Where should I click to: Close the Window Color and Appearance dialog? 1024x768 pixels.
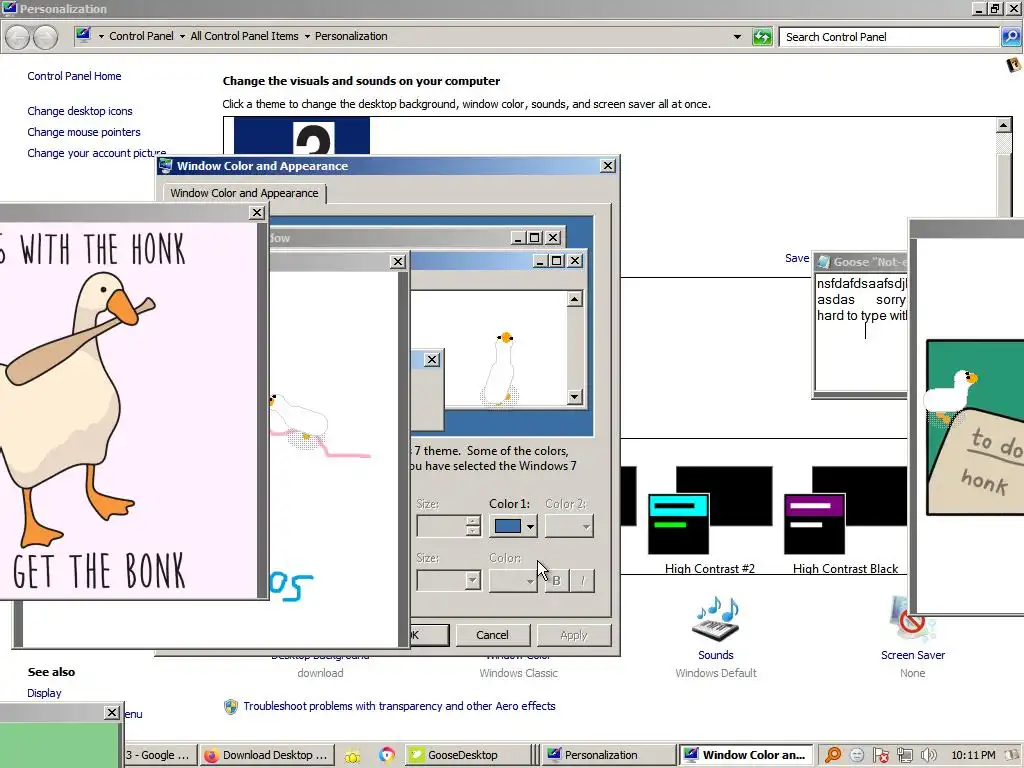point(607,166)
